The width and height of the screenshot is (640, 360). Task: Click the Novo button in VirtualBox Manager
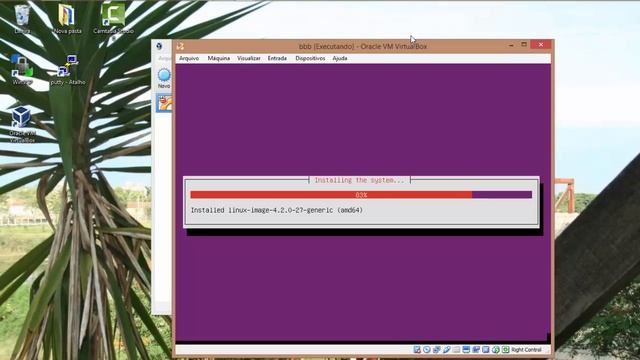164,79
